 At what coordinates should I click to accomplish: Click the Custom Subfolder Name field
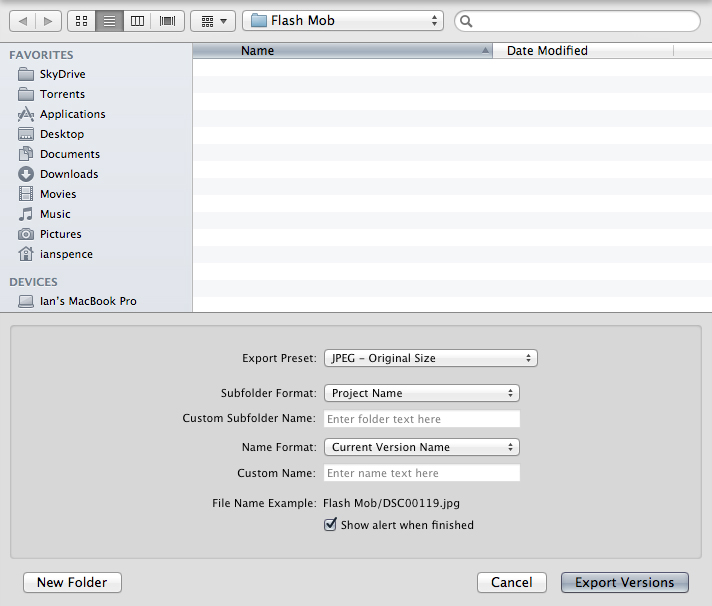coord(421,419)
